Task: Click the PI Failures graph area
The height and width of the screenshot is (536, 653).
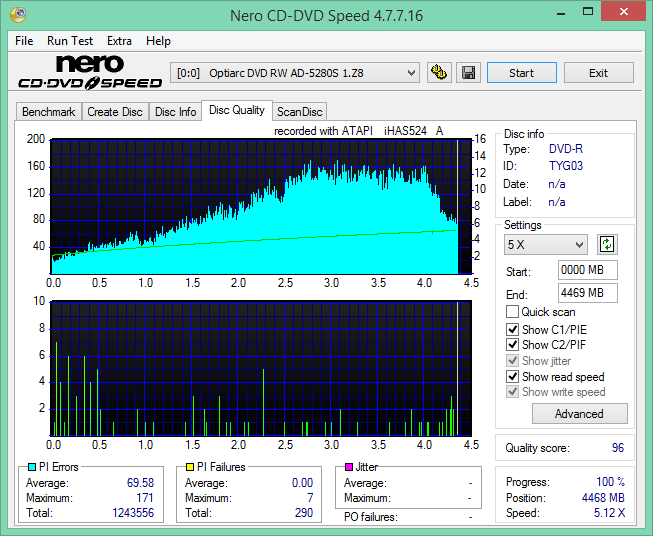Action: point(261,368)
